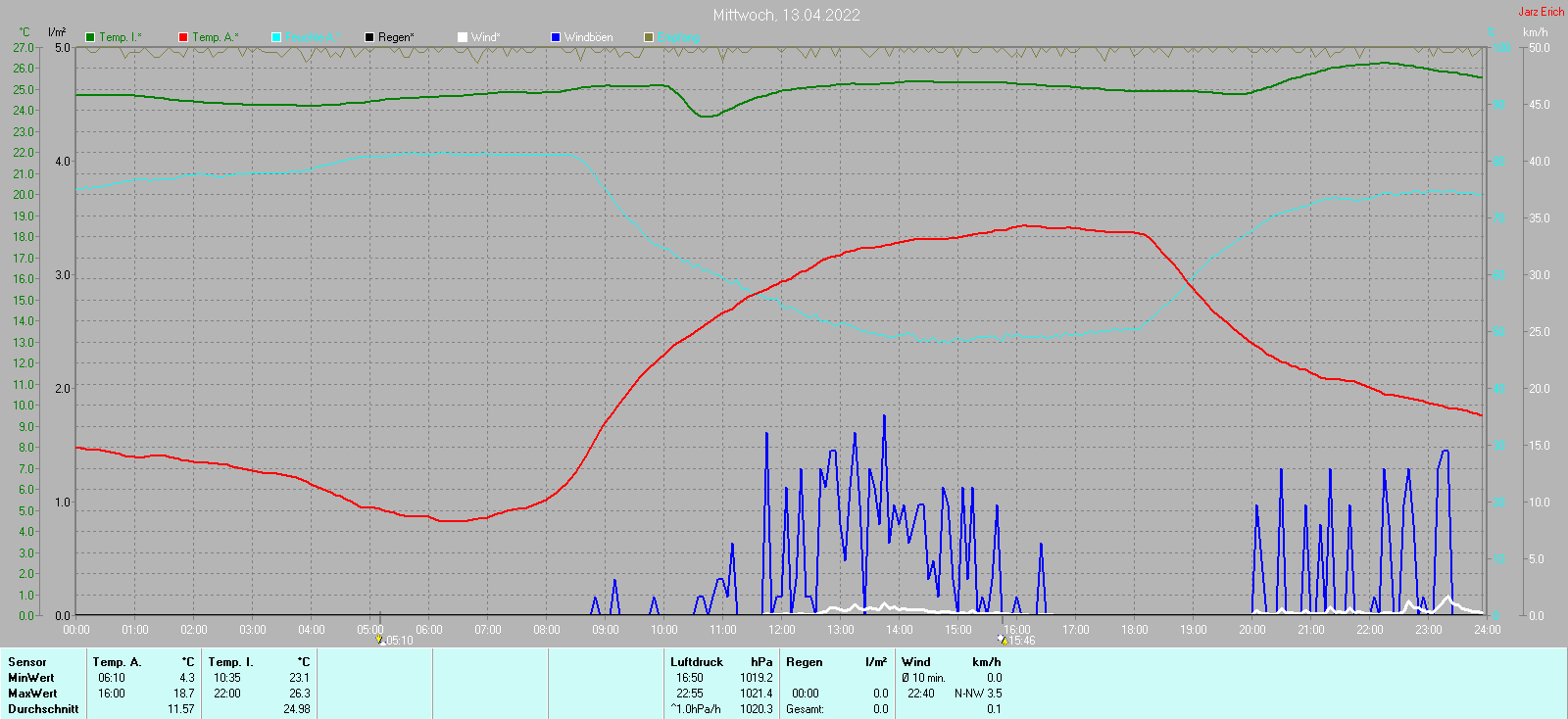Click the 'Temp. A.' table column header
This screenshot has height=719, width=1568.
pos(118,662)
